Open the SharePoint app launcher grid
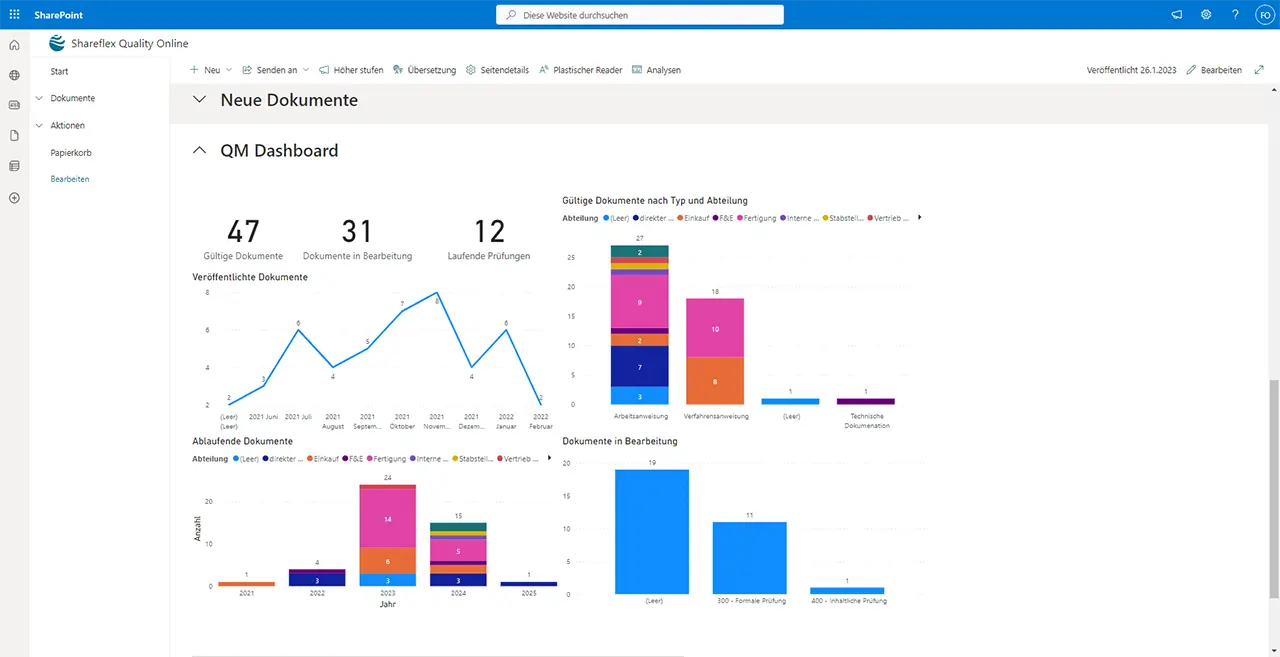This screenshot has width=1280, height=657. click(14, 15)
